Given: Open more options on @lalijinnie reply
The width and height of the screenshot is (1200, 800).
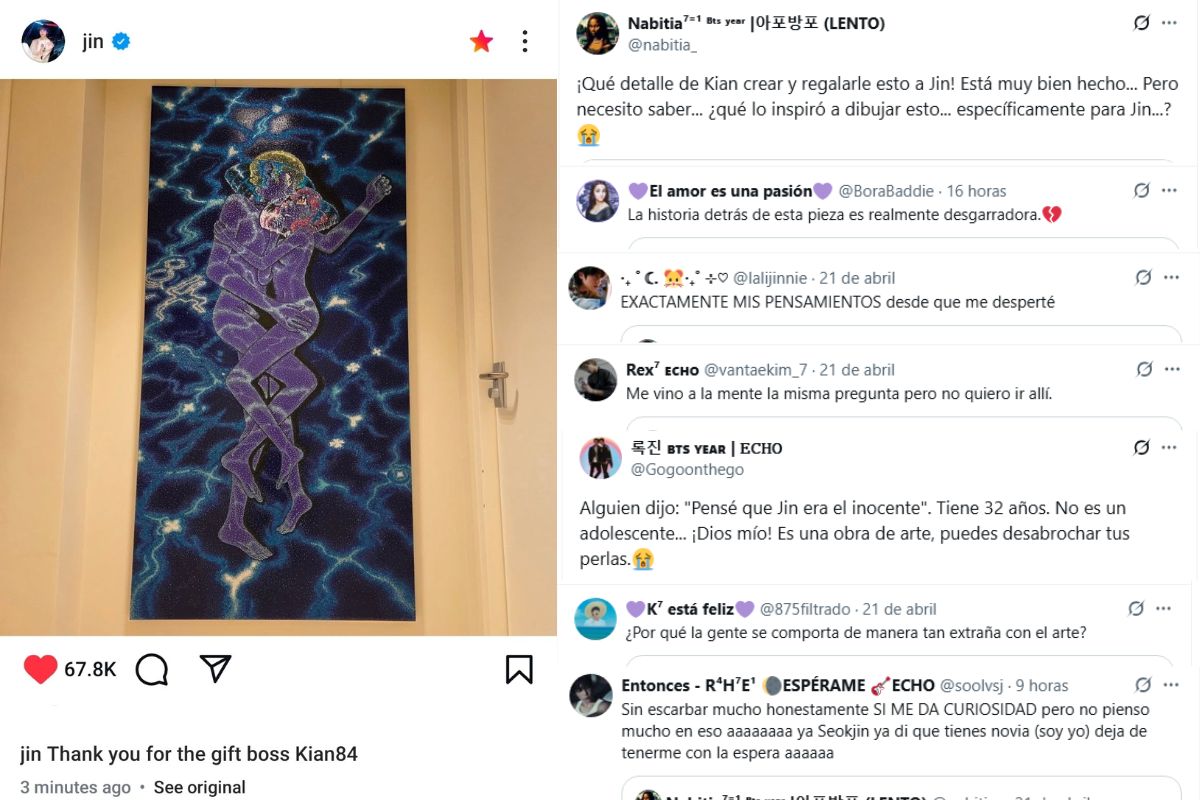Looking at the screenshot, I should pyautogui.click(x=1171, y=277).
